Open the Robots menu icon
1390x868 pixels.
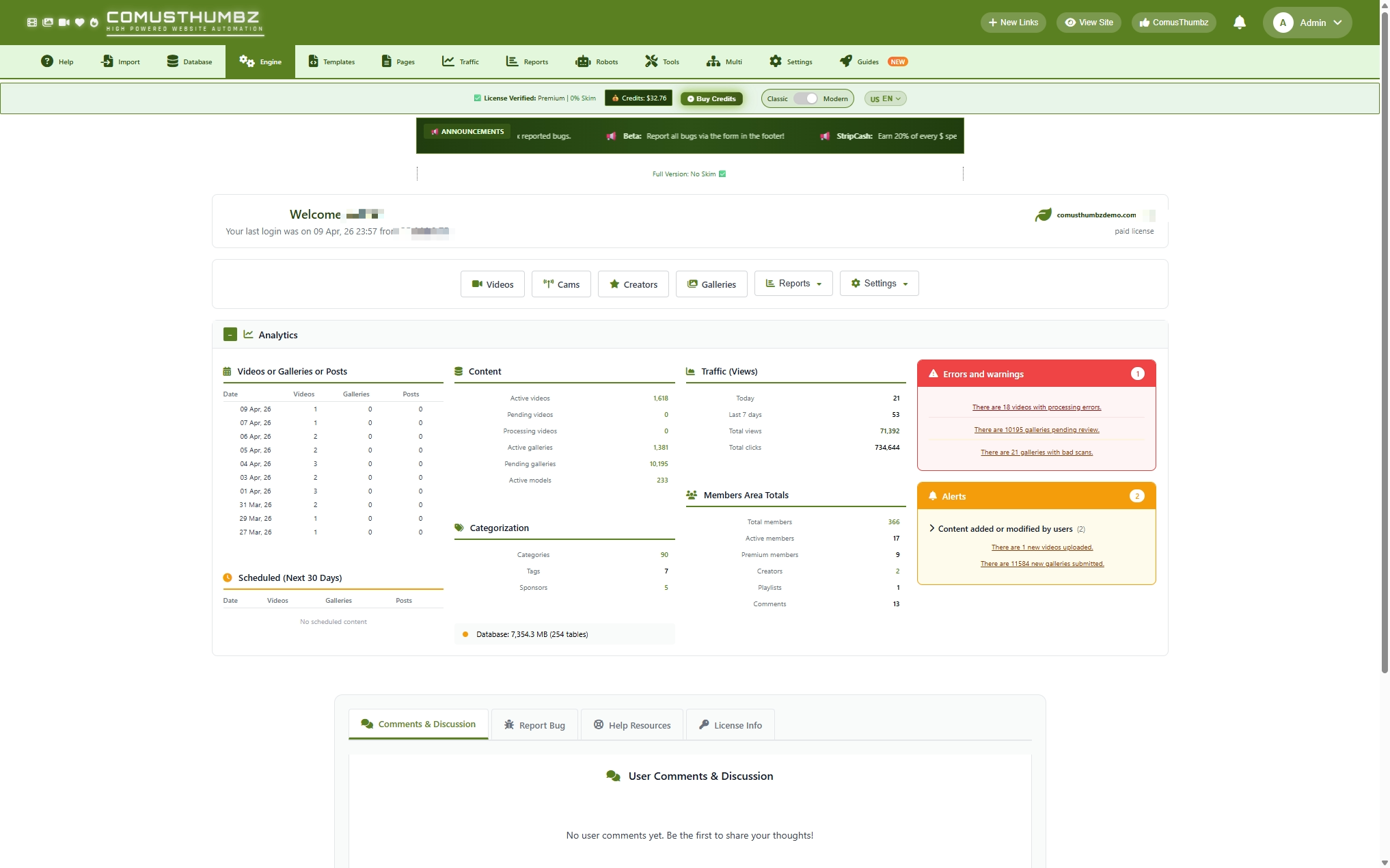click(x=582, y=62)
